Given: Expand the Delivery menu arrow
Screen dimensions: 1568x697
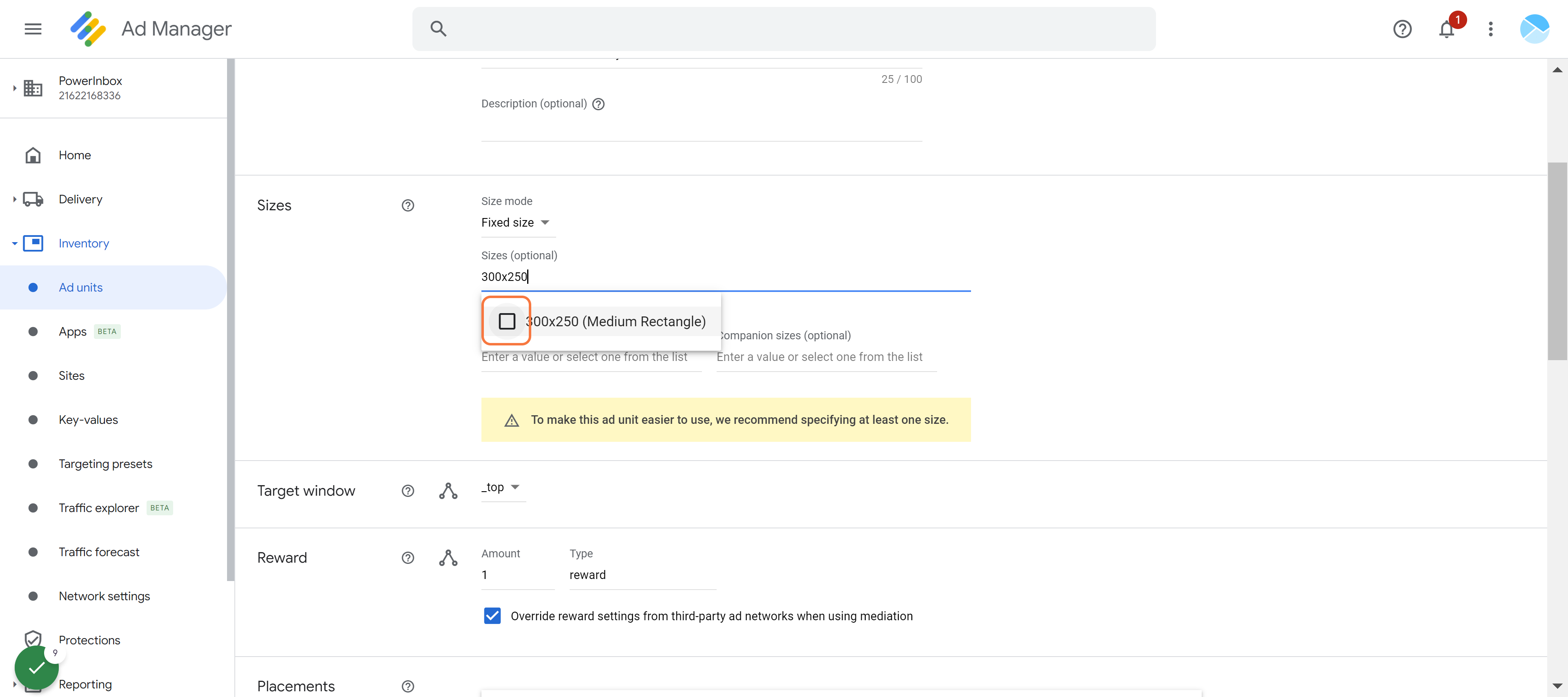Looking at the screenshot, I should [14, 199].
